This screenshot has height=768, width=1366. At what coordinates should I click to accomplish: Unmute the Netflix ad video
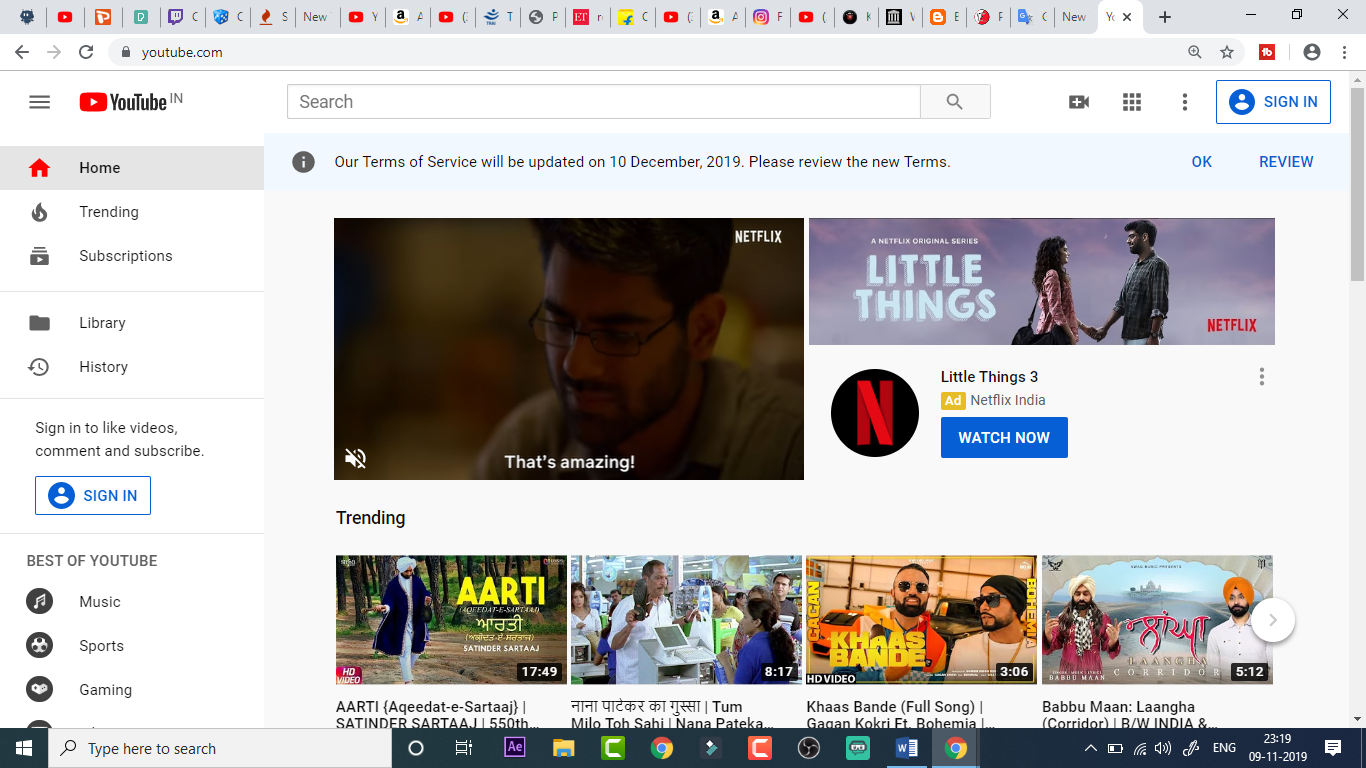pos(355,458)
